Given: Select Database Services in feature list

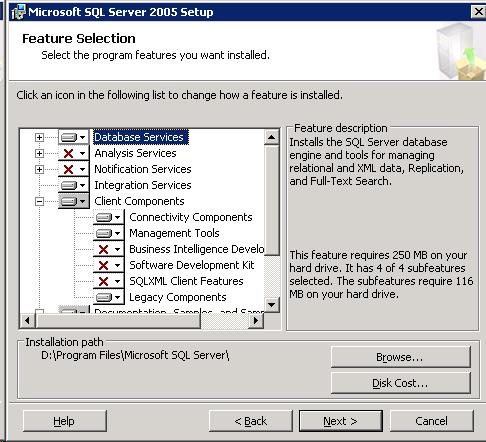Looking at the screenshot, I should pos(141,137).
